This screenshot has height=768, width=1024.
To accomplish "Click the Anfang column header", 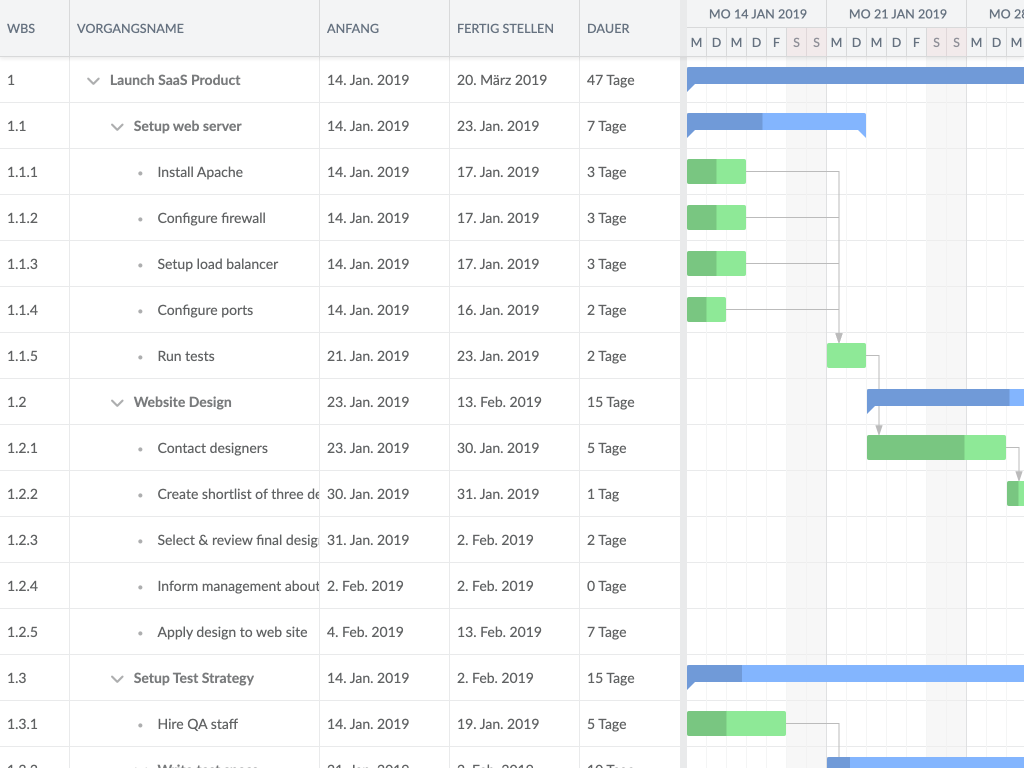I will 353,28.
